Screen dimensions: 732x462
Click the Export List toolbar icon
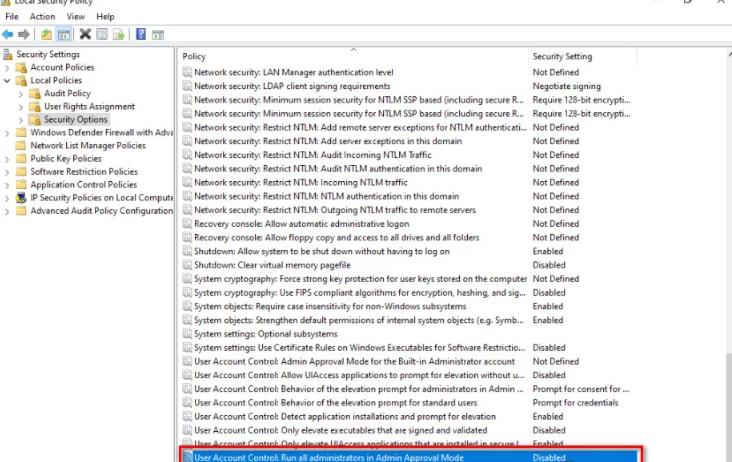tap(119, 34)
